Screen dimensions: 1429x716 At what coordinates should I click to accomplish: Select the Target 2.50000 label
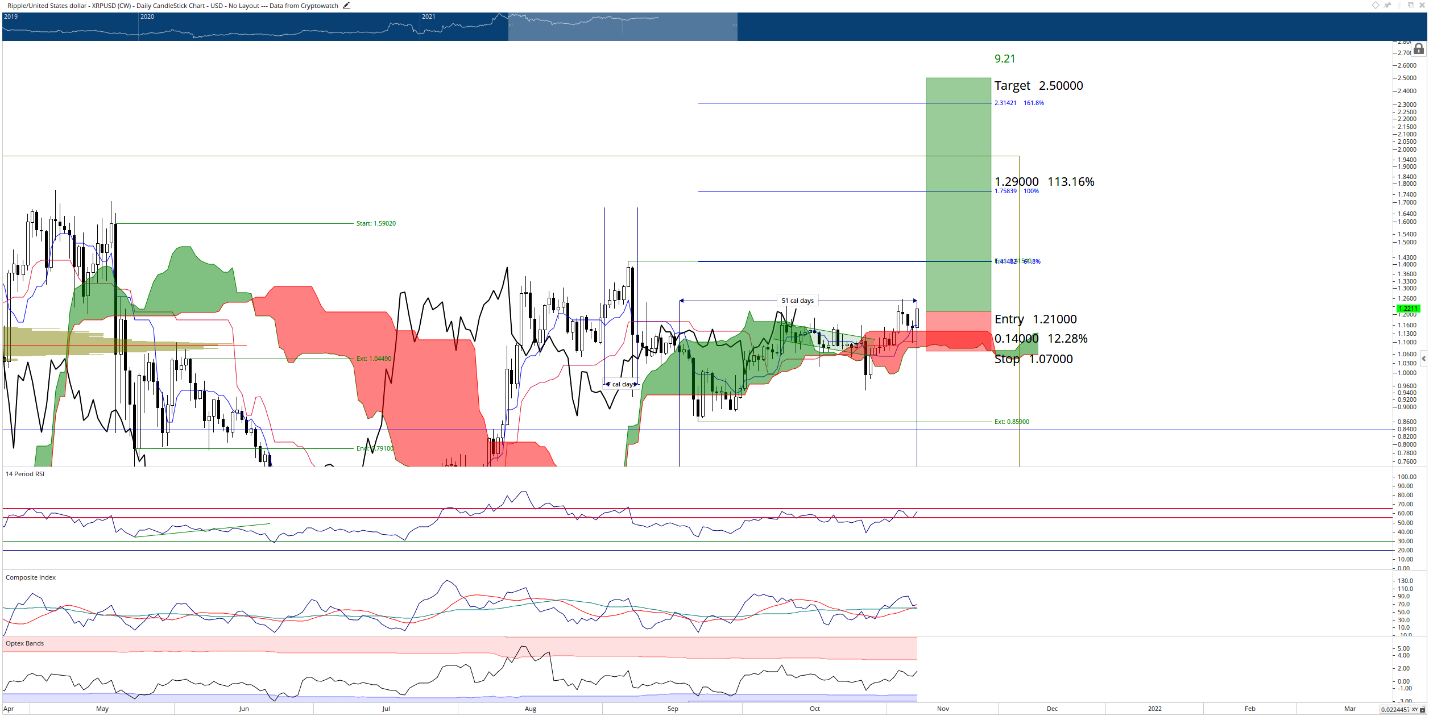point(1038,86)
